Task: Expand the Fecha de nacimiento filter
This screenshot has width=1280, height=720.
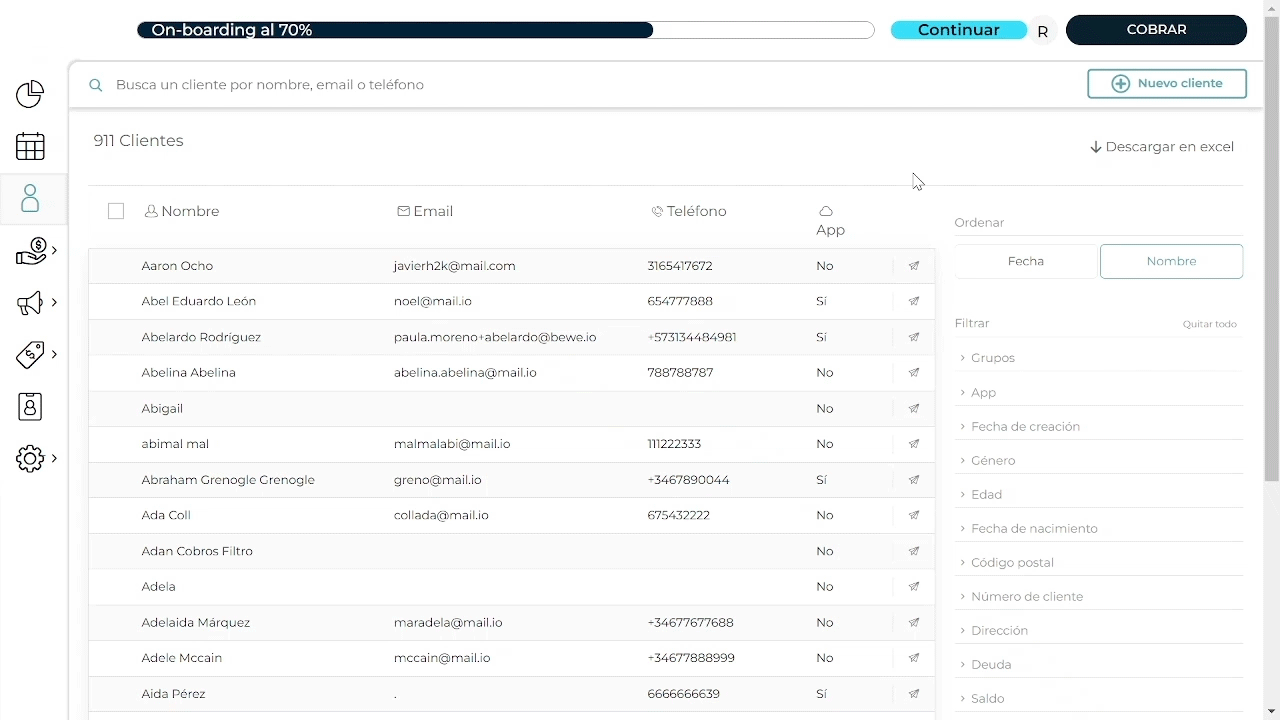Action: 1098,529
